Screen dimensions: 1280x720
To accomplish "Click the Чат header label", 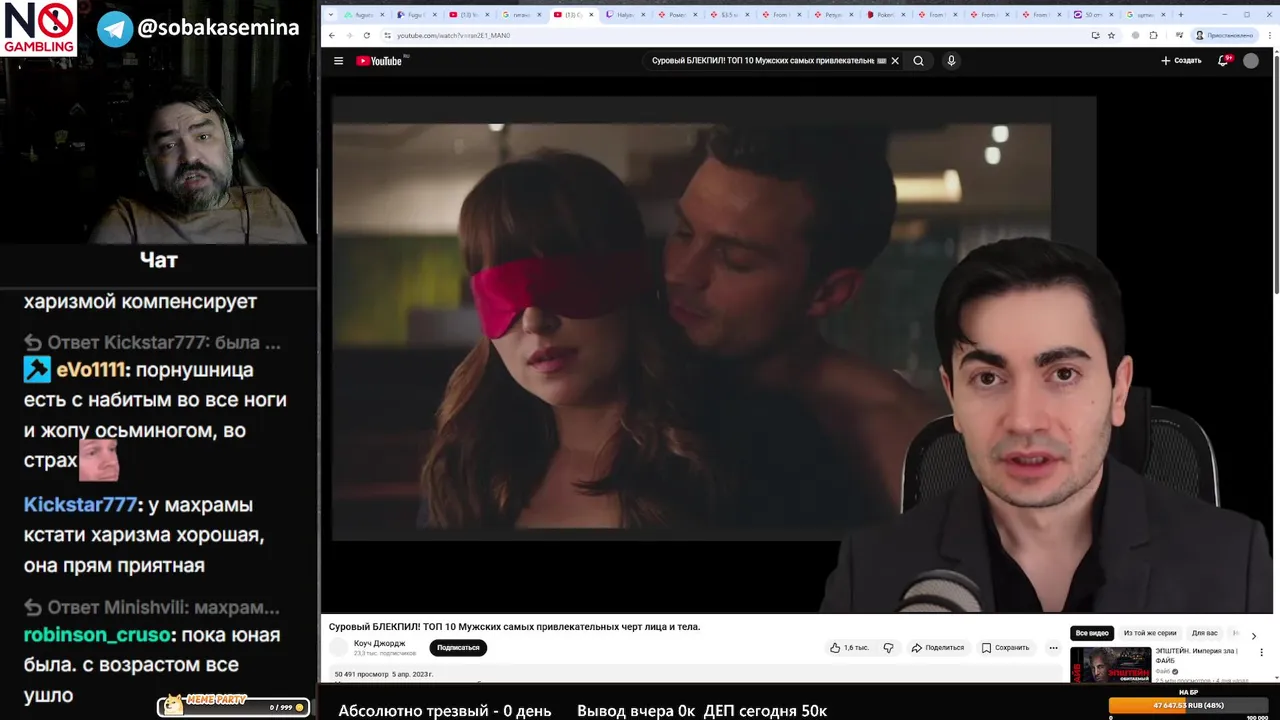I will point(158,260).
